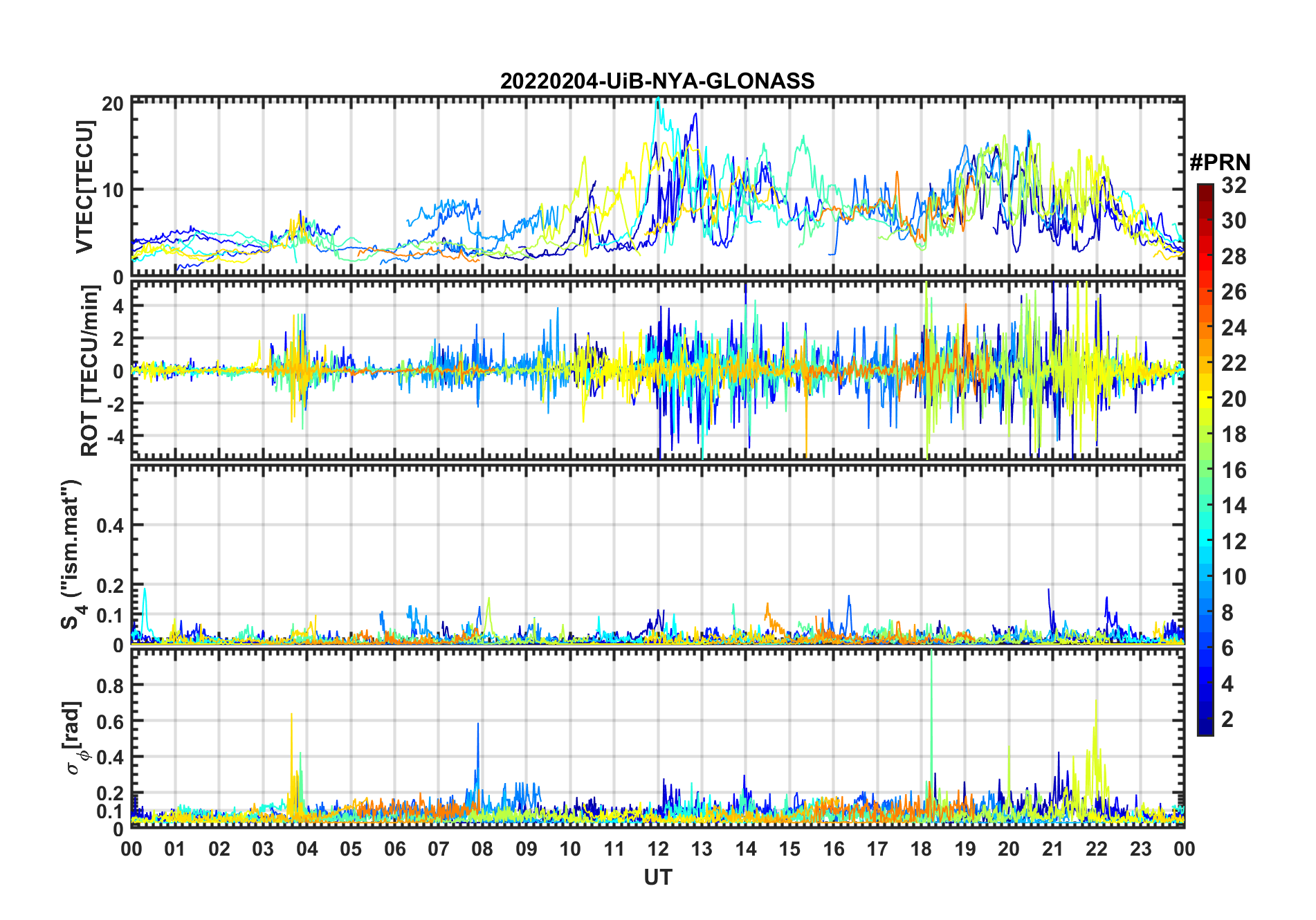Click the sigma phi y-tick label 0.6
The width and height of the screenshot is (1316, 920).
click(110, 721)
